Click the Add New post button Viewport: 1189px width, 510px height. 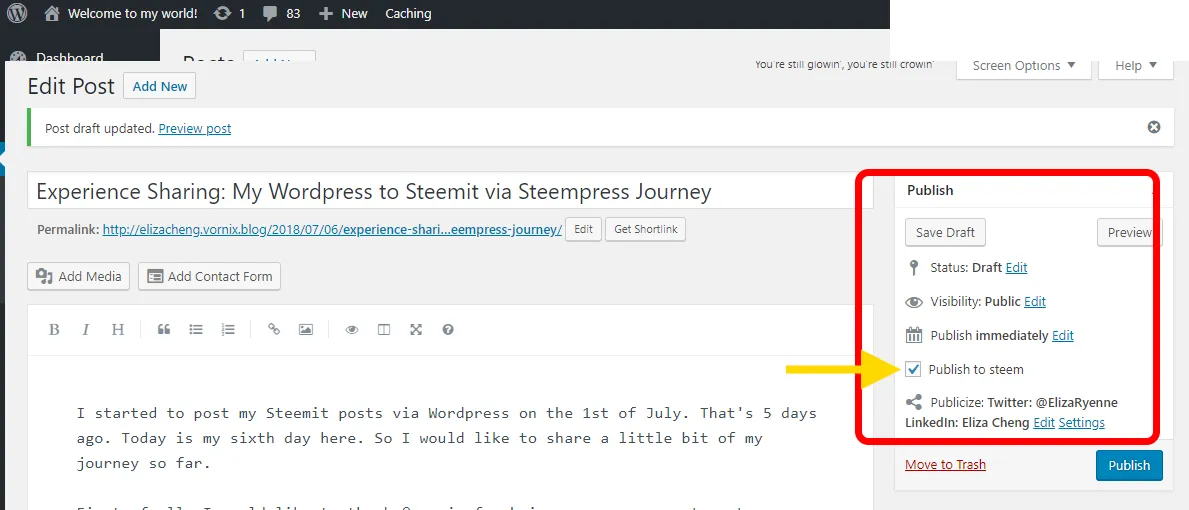pos(159,86)
